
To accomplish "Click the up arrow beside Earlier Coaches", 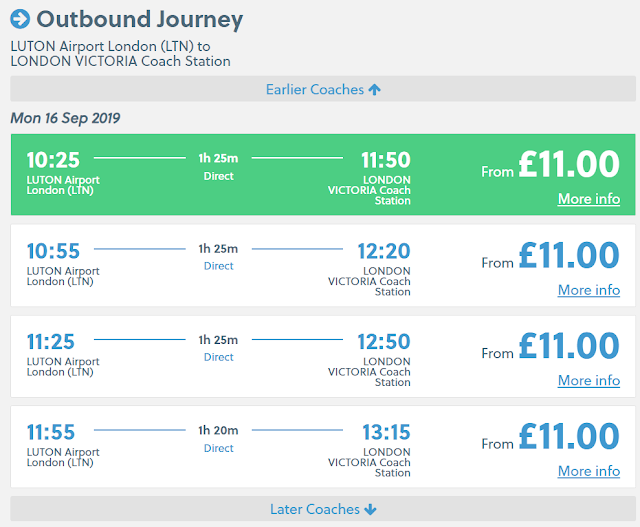I will click(x=375, y=89).
